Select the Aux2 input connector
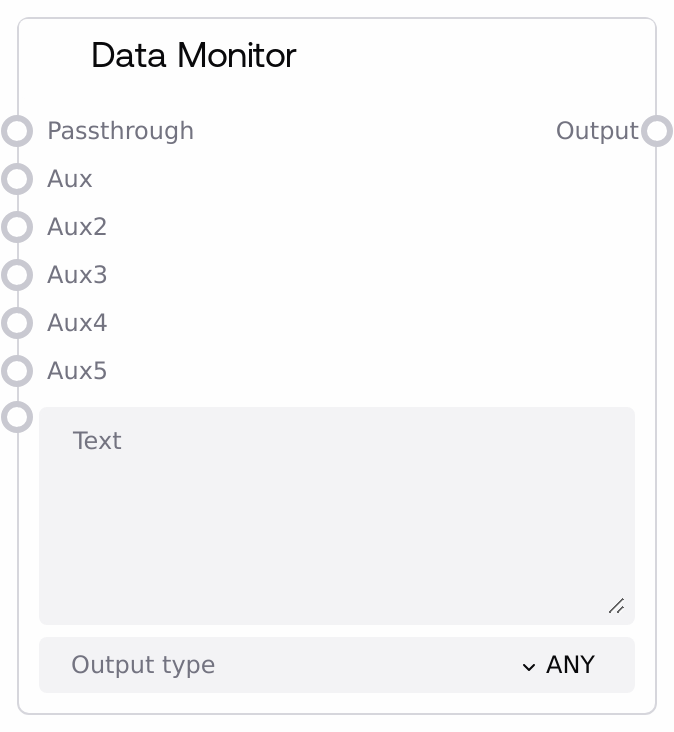The width and height of the screenshot is (674, 732). point(17,227)
